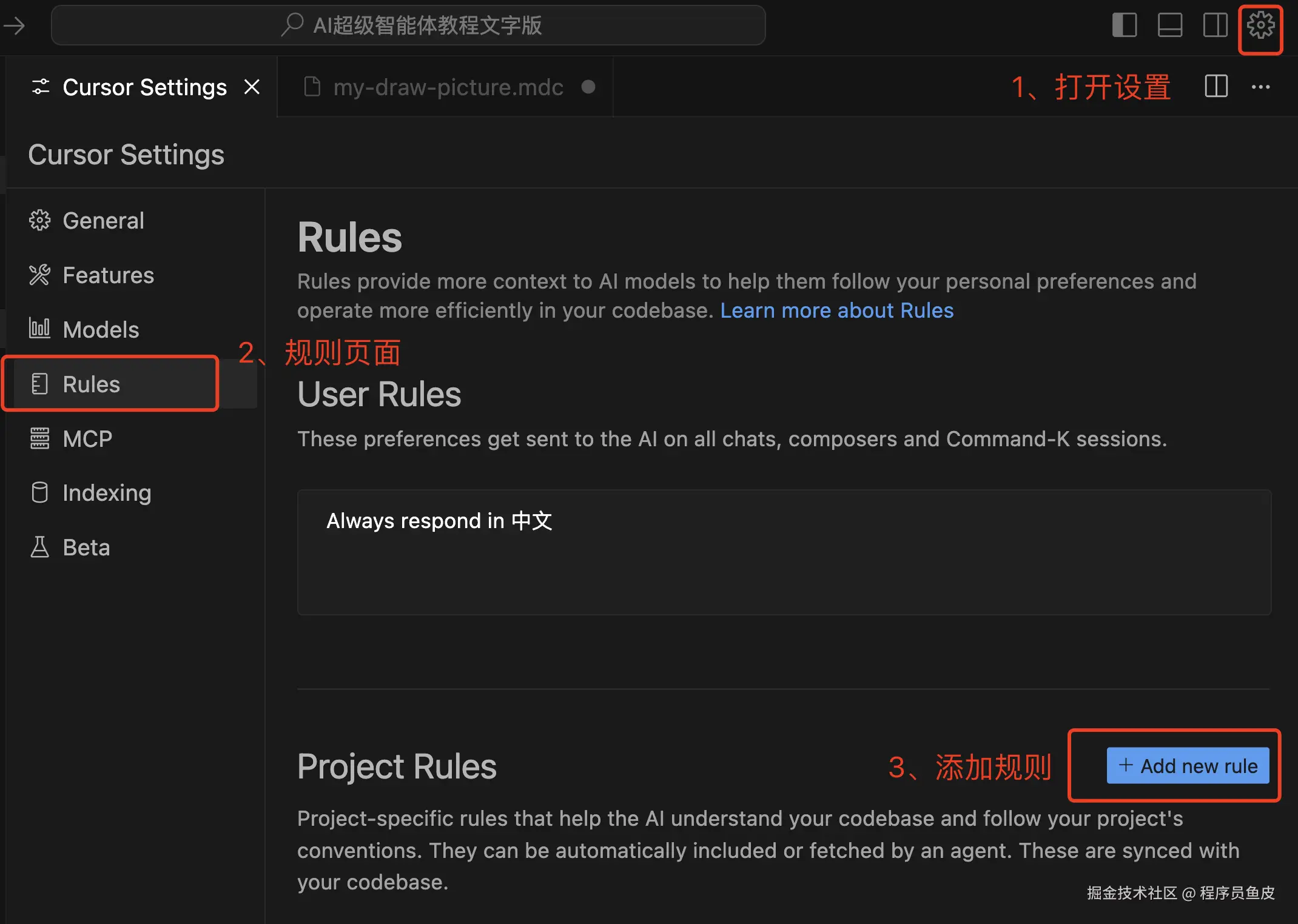Open the more actions ellipsis menu
The width and height of the screenshot is (1298, 924).
tap(1260, 87)
